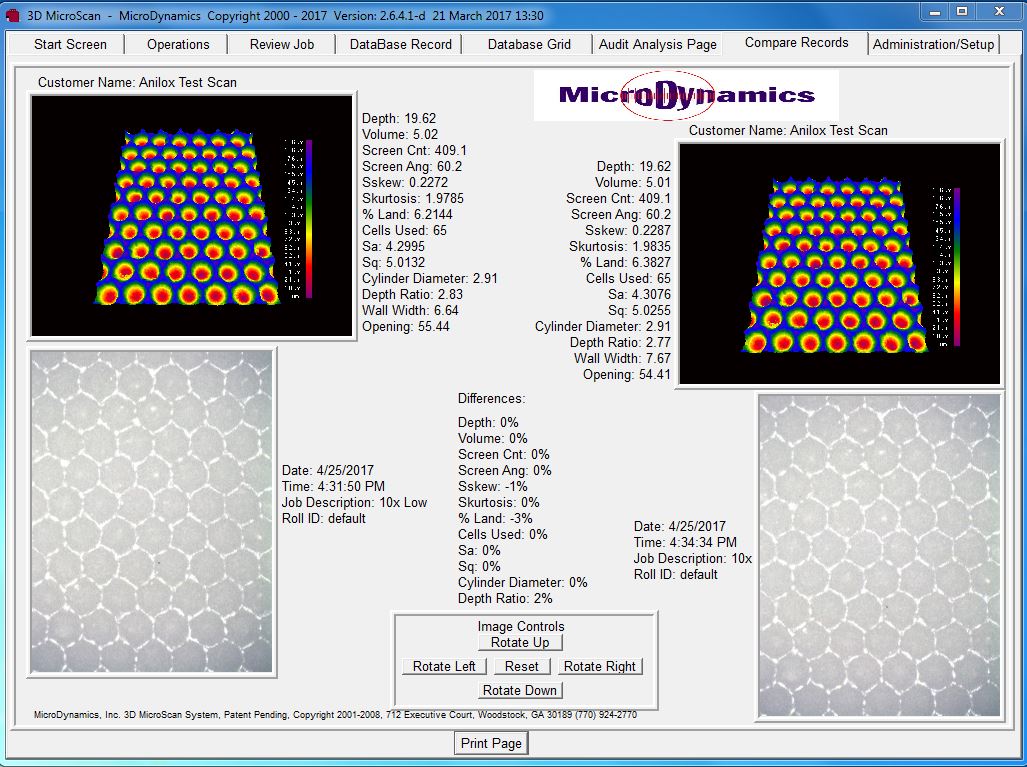Select the Compare Records tab
This screenshot has height=767, width=1027.
pyautogui.click(x=796, y=43)
